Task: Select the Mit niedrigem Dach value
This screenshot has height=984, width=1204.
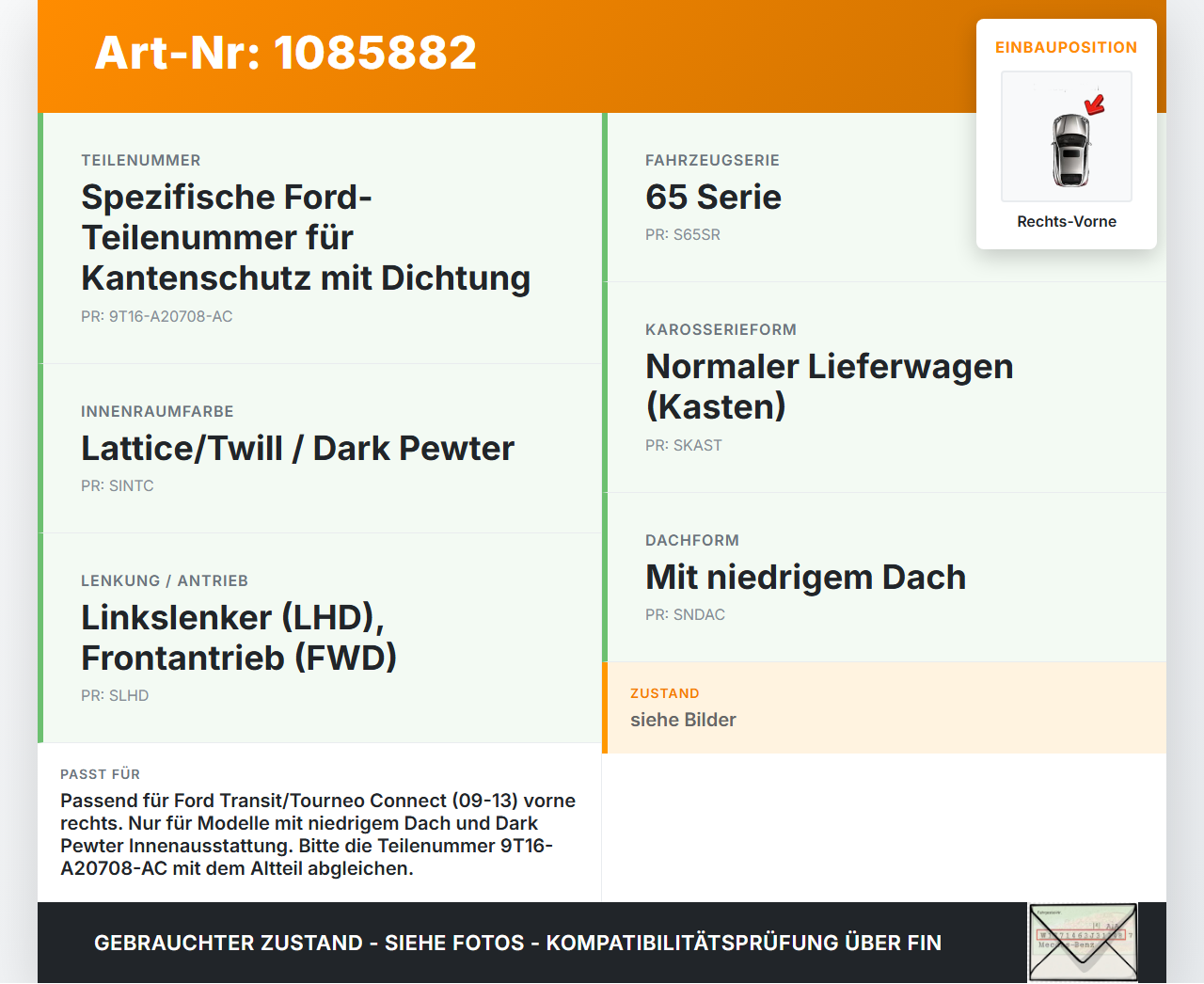Action: coord(806,578)
